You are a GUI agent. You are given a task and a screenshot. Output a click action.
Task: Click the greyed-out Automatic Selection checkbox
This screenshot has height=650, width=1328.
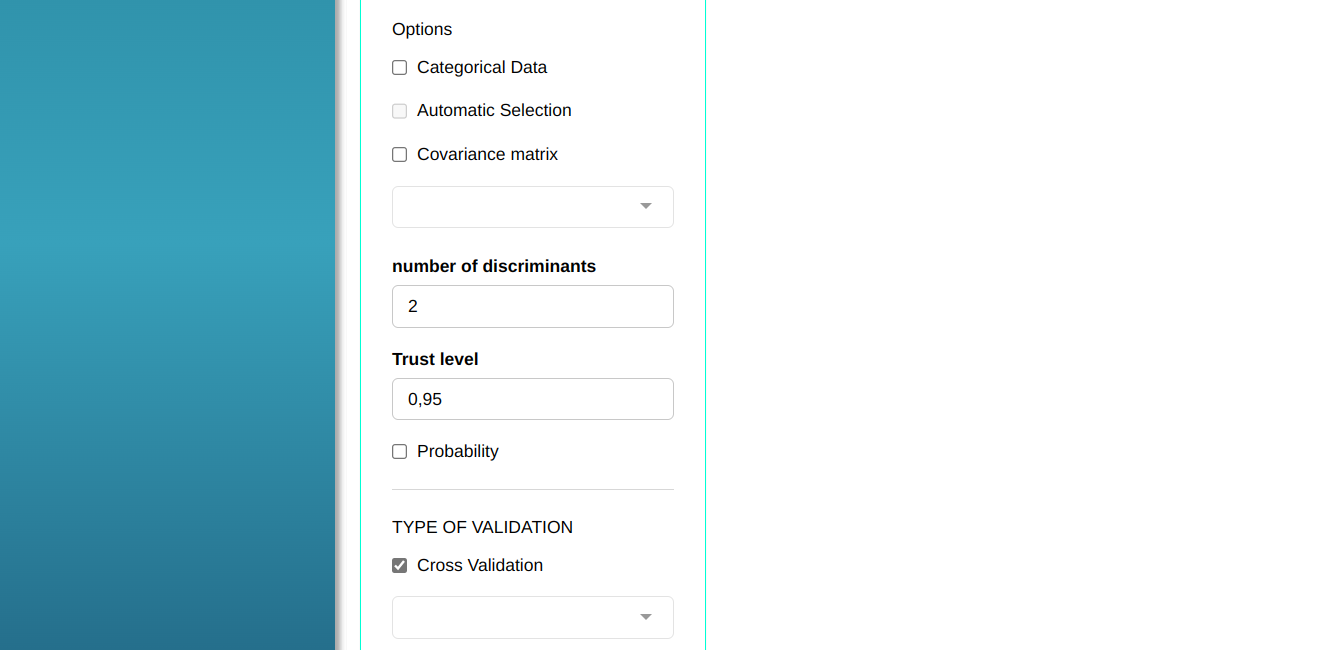(x=400, y=111)
